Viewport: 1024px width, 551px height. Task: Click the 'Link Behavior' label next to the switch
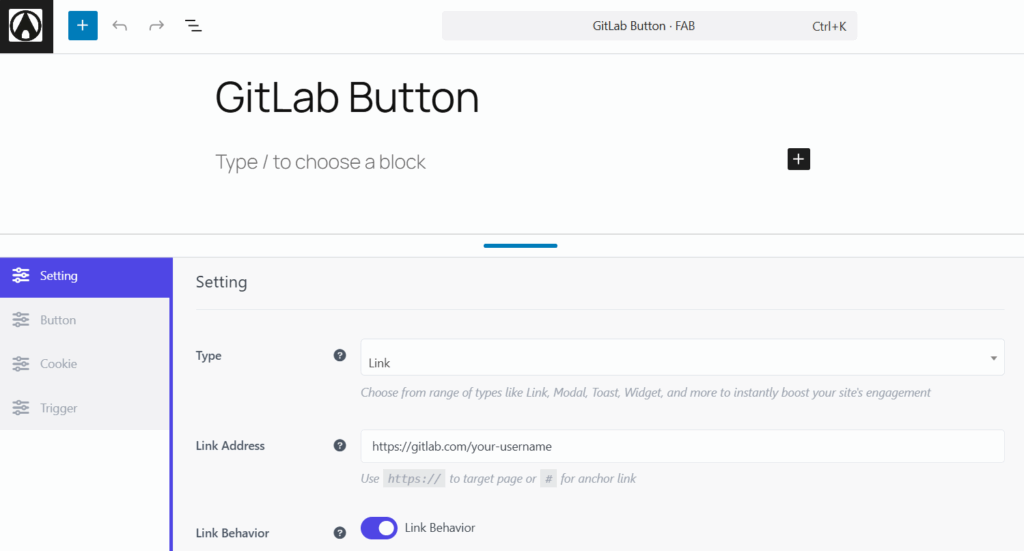[440, 527]
